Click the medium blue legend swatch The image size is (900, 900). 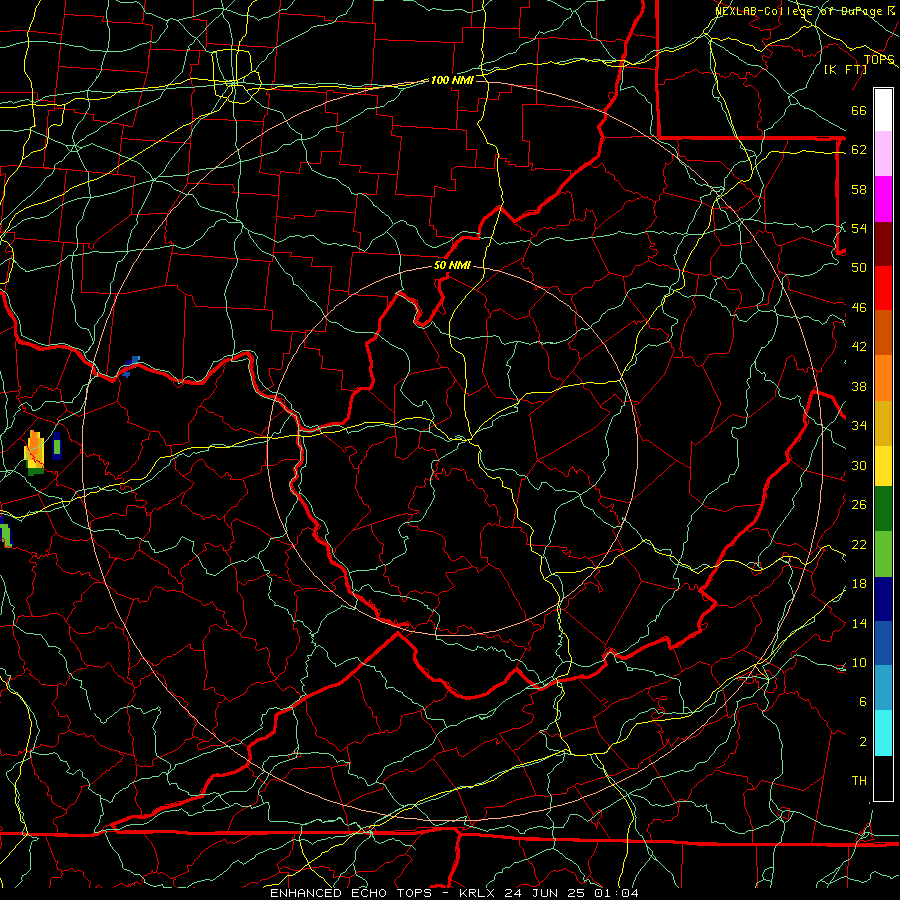pyautogui.click(x=883, y=644)
